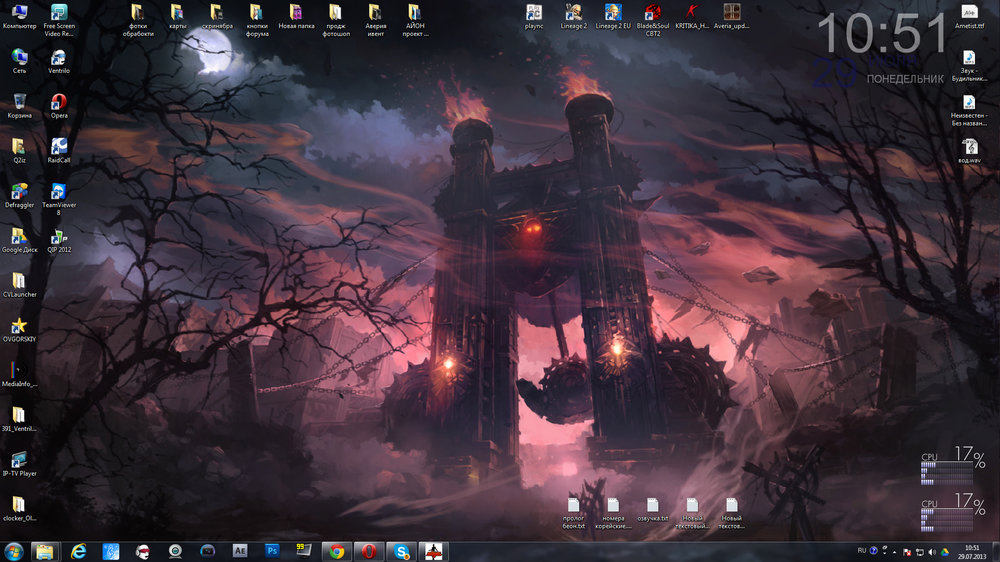Click the volume speaker tray icon
This screenshot has height=562, width=1000.
pos(932,551)
